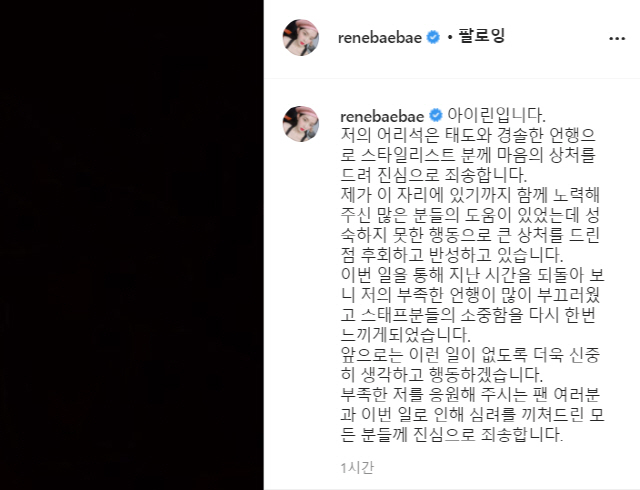This screenshot has width=640, height=490.
Task: Click the caption line 느끼게되었습니다.
Action: (x=406, y=335)
